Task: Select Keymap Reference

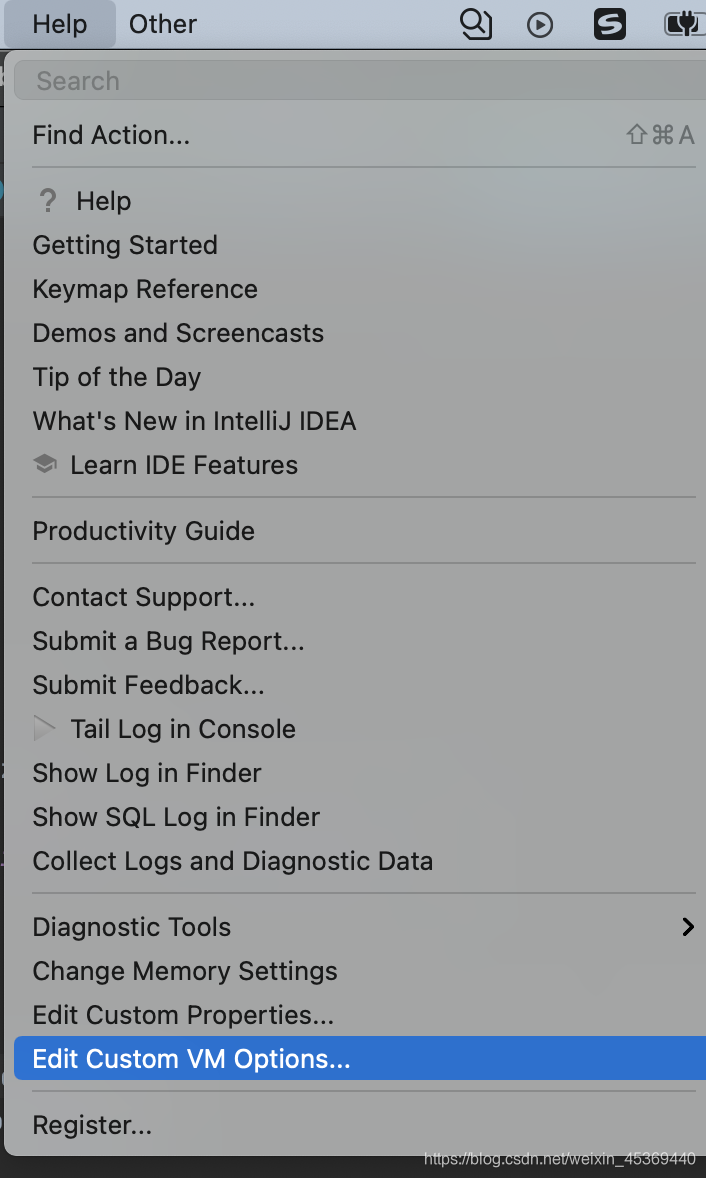Action: [144, 288]
